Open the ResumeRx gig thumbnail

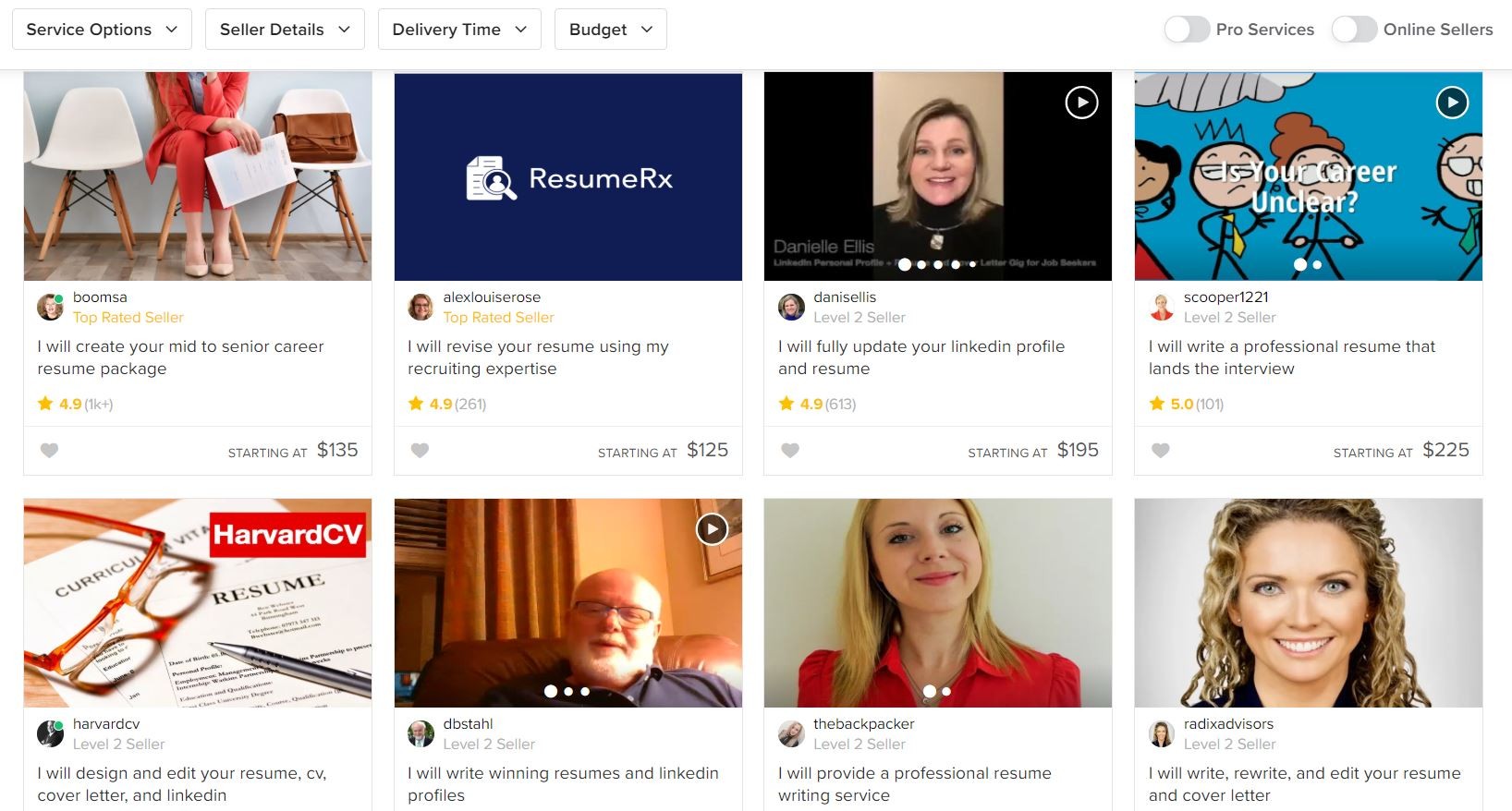click(x=567, y=176)
